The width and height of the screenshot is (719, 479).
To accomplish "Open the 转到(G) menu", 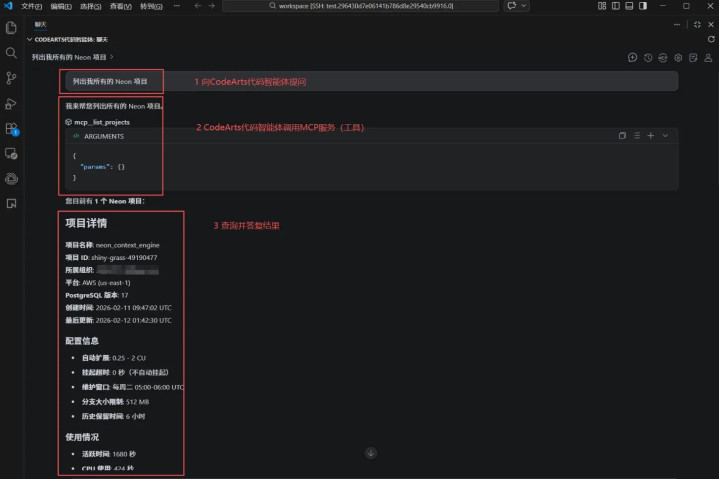I will pos(151,6).
